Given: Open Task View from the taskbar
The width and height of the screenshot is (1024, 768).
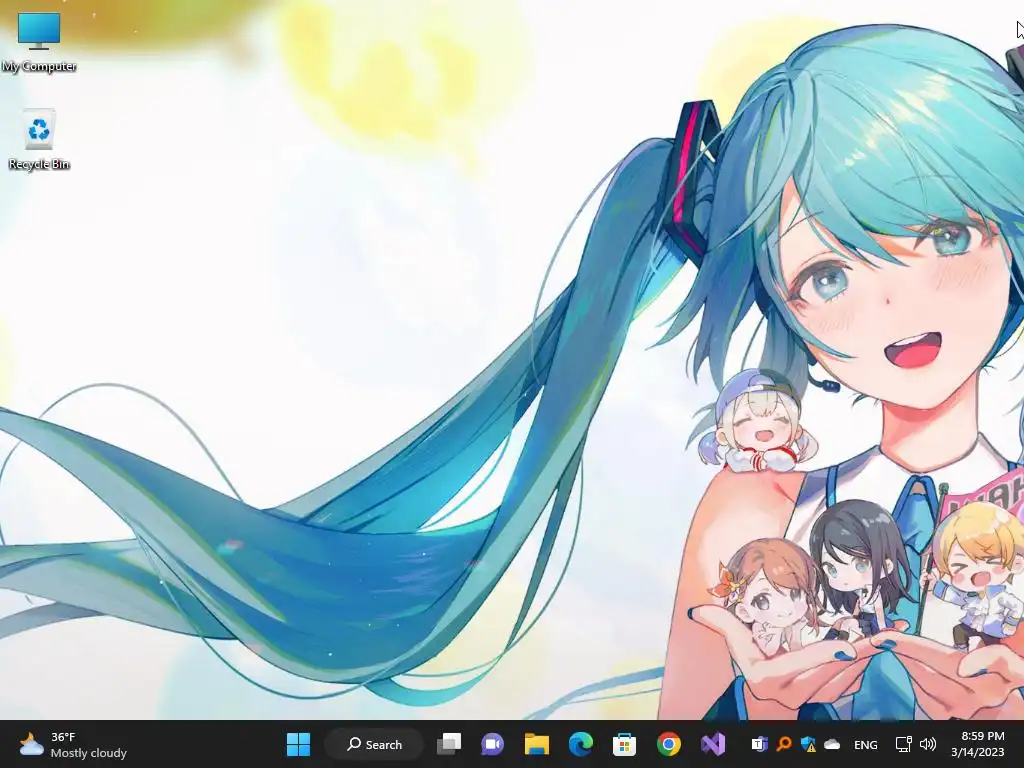Looking at the screenshot, I should [449, 744].
